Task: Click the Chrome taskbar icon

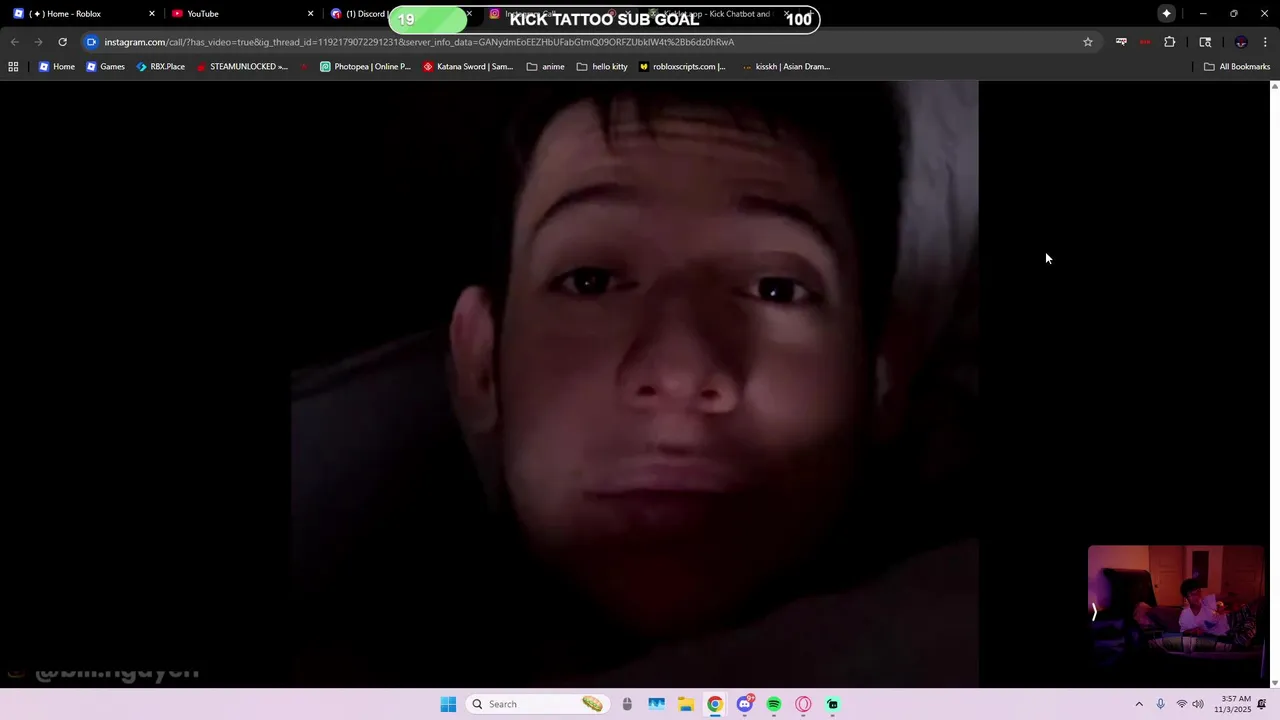Action: 715,704
